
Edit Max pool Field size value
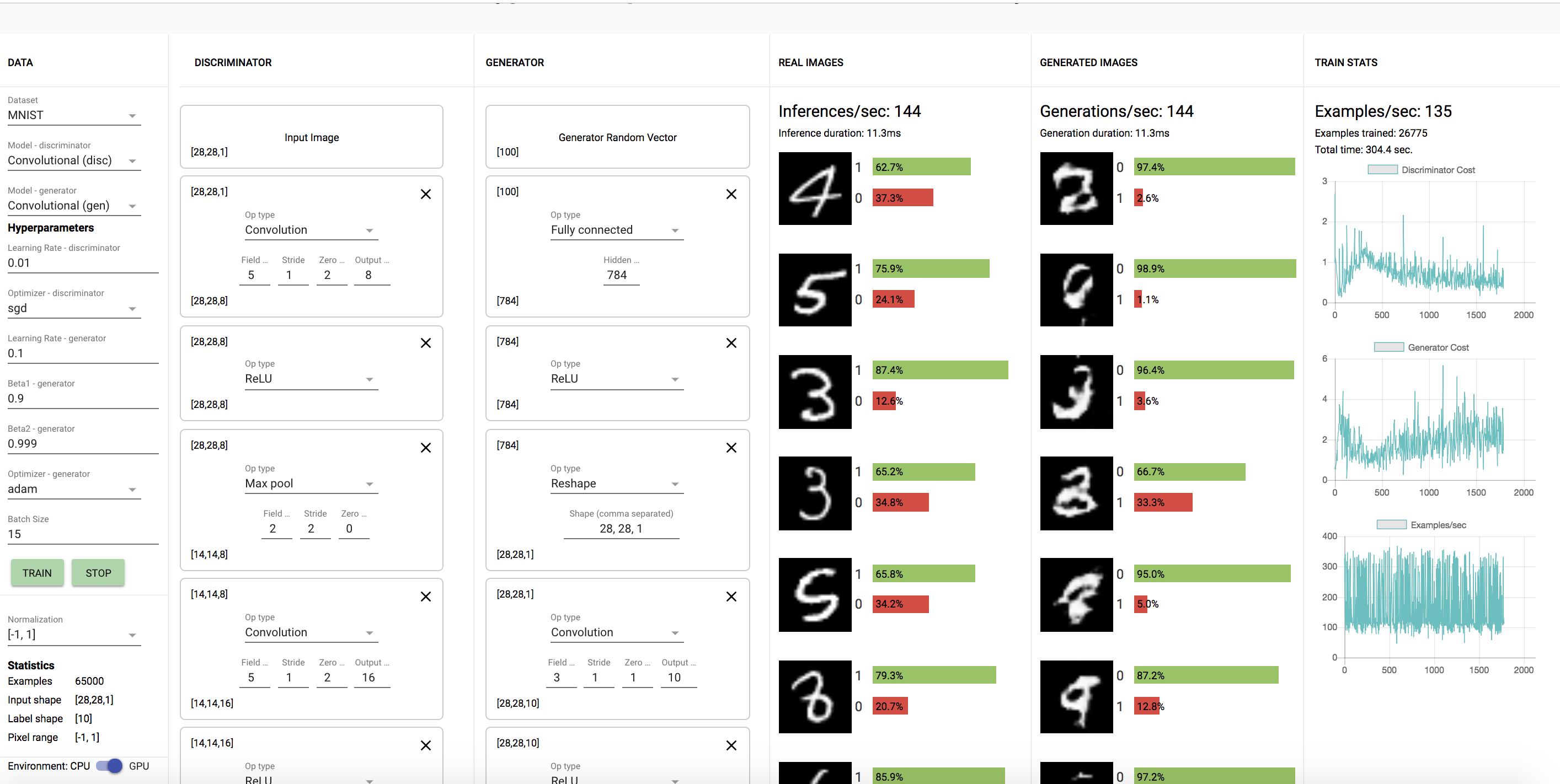coord(276,529)
